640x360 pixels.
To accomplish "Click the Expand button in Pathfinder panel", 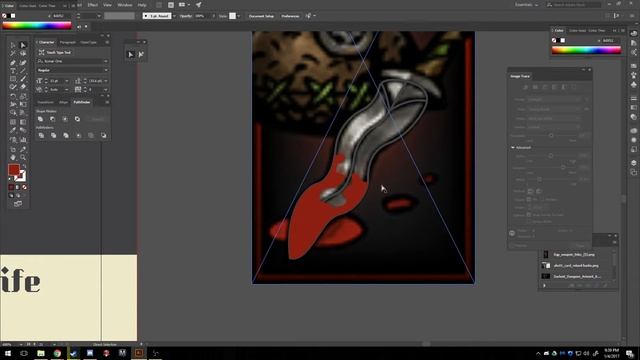I will click(97, 119).
